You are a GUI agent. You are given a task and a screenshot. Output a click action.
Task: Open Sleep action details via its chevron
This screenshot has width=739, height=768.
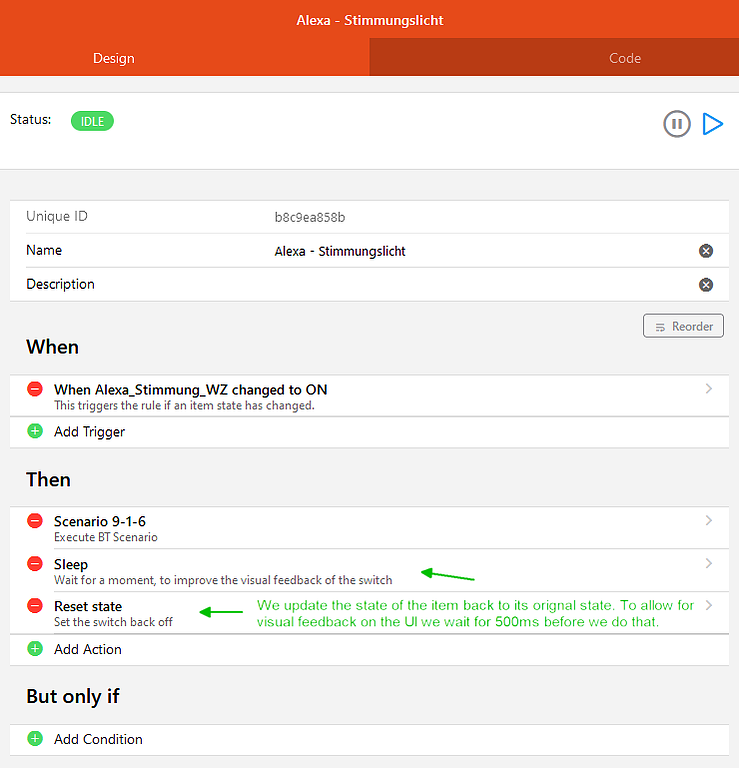click(709, 563)
